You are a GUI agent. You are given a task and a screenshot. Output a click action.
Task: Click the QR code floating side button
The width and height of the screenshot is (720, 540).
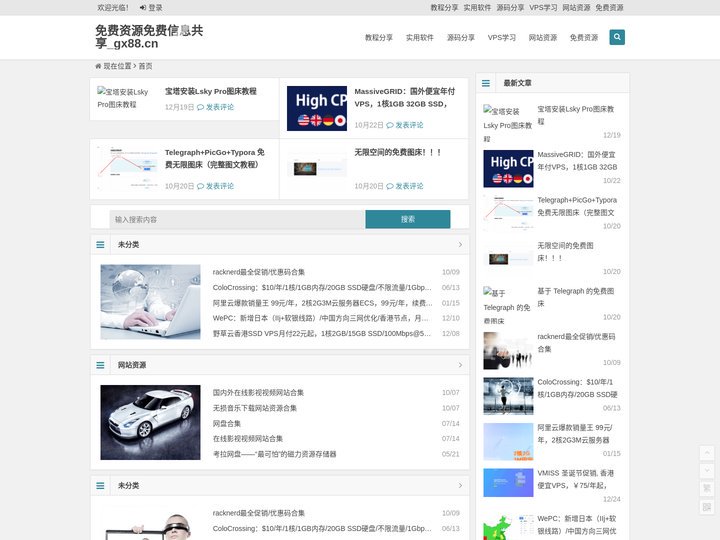click(707, 506)
